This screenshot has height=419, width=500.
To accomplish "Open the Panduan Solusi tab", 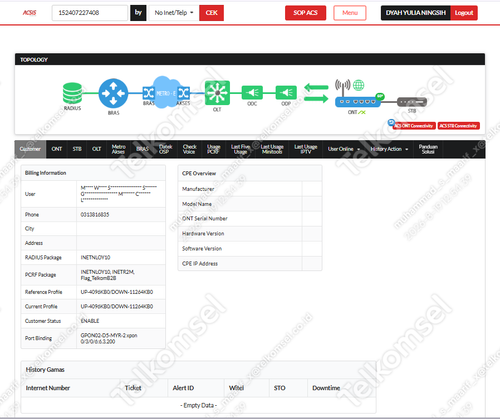I will coord(428,149).
